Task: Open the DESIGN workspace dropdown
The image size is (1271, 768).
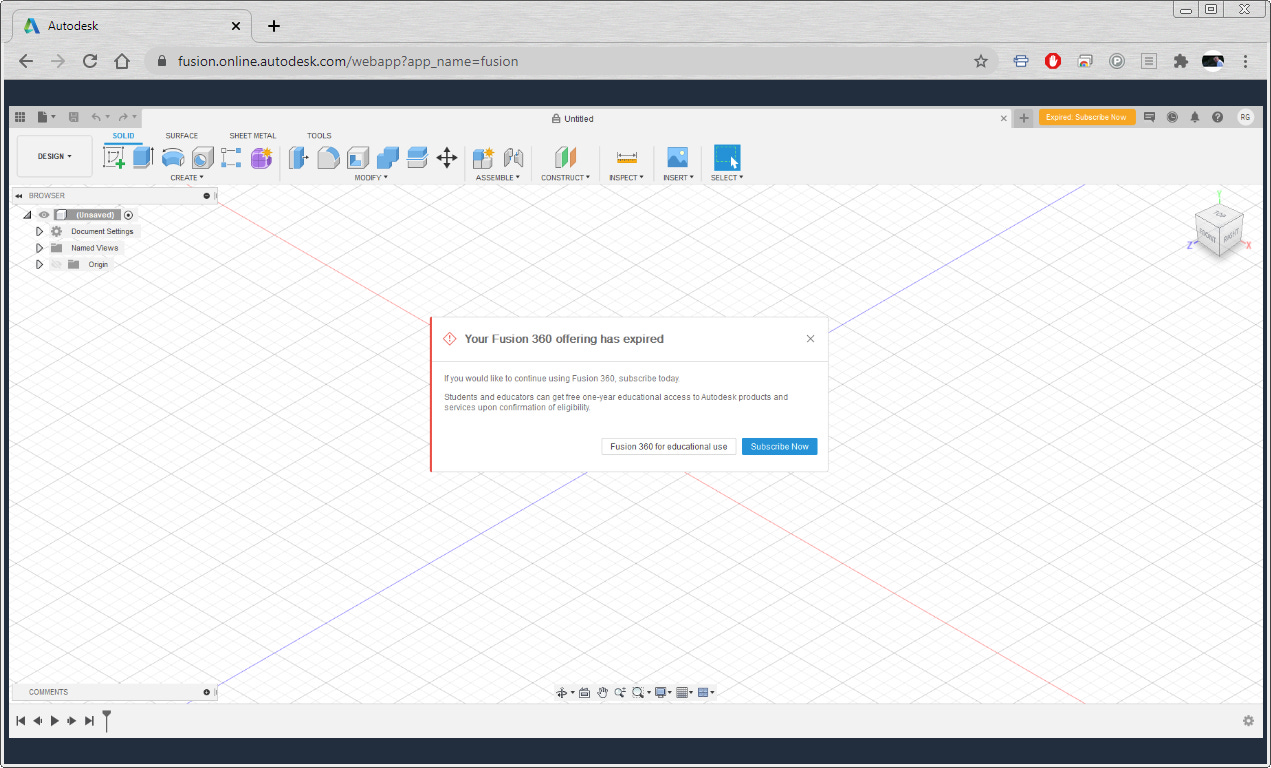Action: (55, 156)
